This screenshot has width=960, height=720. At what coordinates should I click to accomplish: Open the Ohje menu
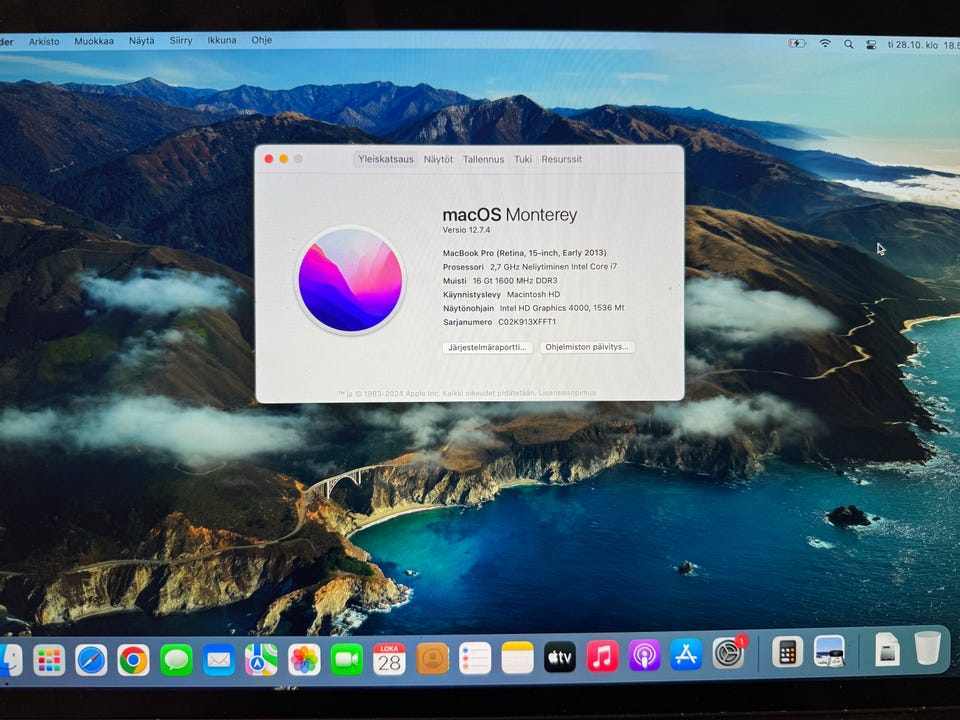coord(261,40)
